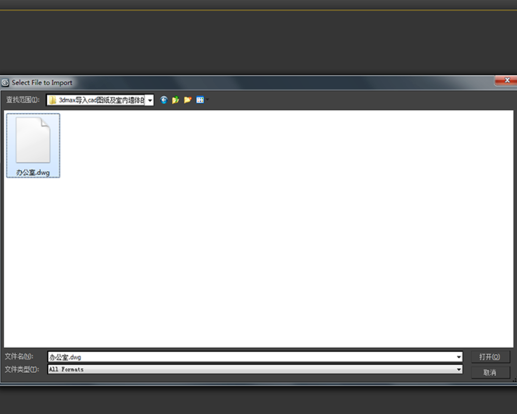Expand the Look In folder dropdown

[150, 100]
